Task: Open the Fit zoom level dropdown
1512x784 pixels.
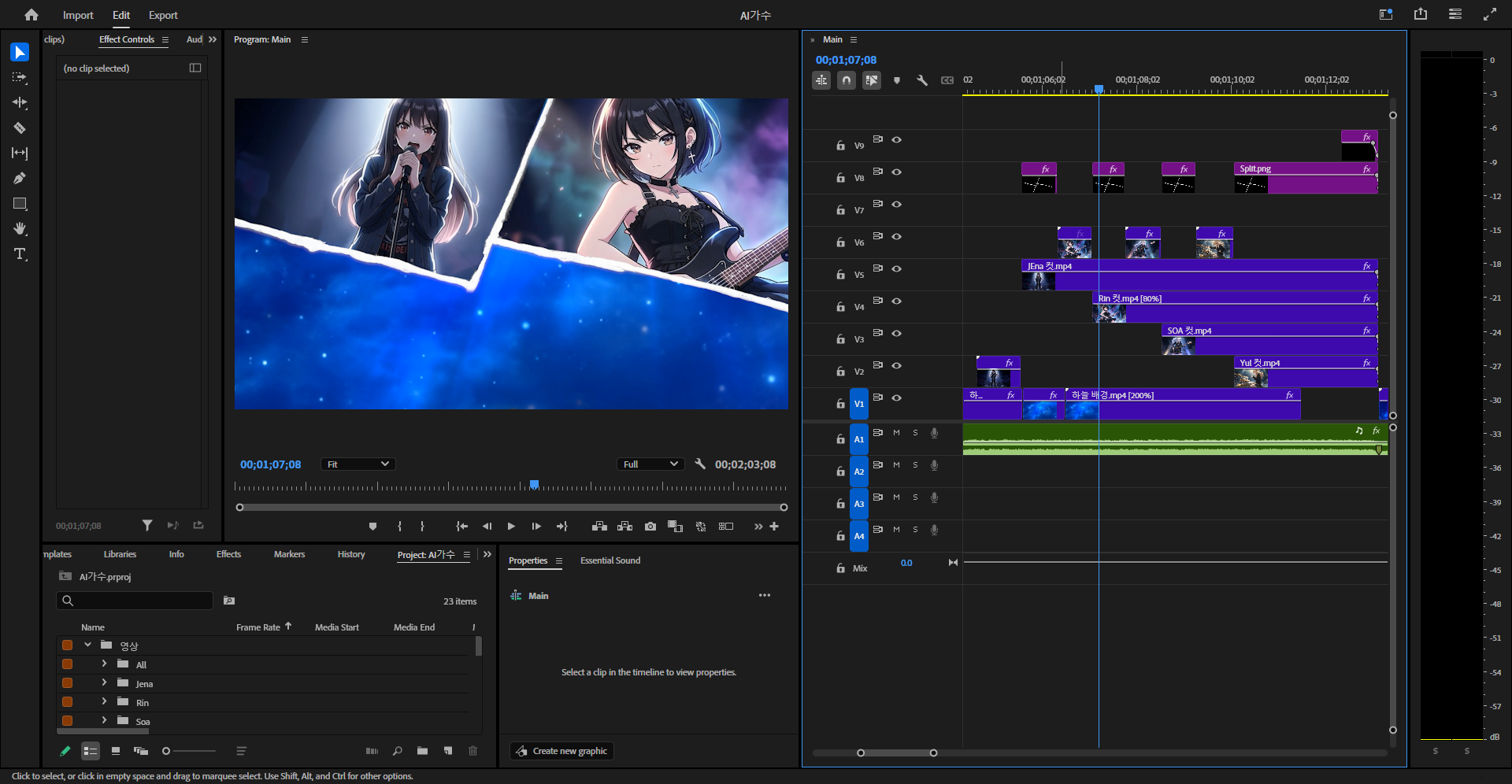Action: point(358,464)
